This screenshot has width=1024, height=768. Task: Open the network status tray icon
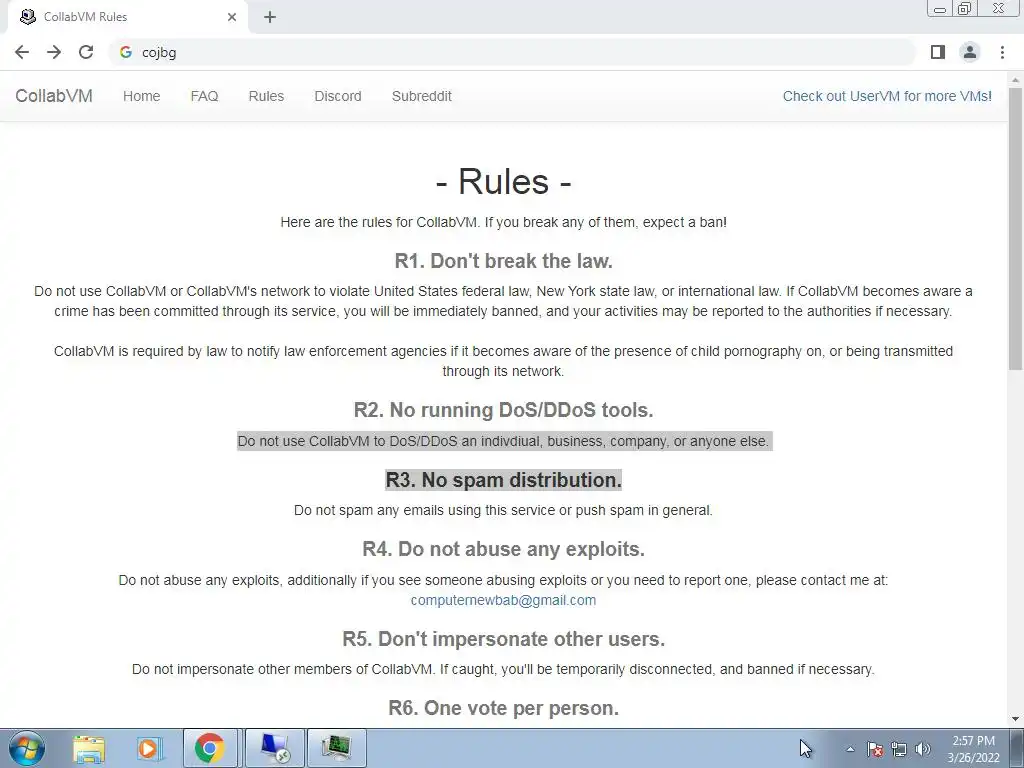click(x=899, y=749)
